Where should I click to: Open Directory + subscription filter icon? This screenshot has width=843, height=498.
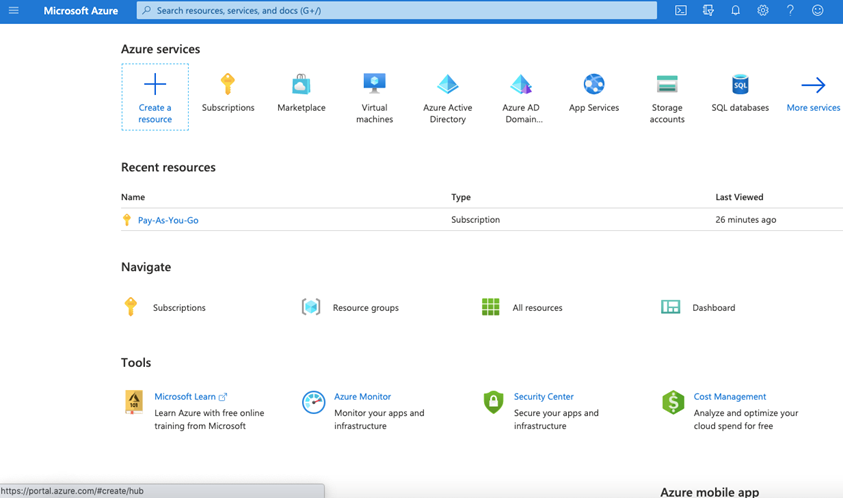click(x=708, y=10)
